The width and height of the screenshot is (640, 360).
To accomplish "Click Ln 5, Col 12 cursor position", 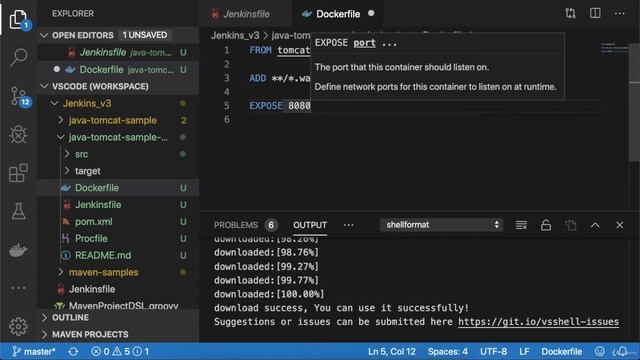I will pos(391,351).
